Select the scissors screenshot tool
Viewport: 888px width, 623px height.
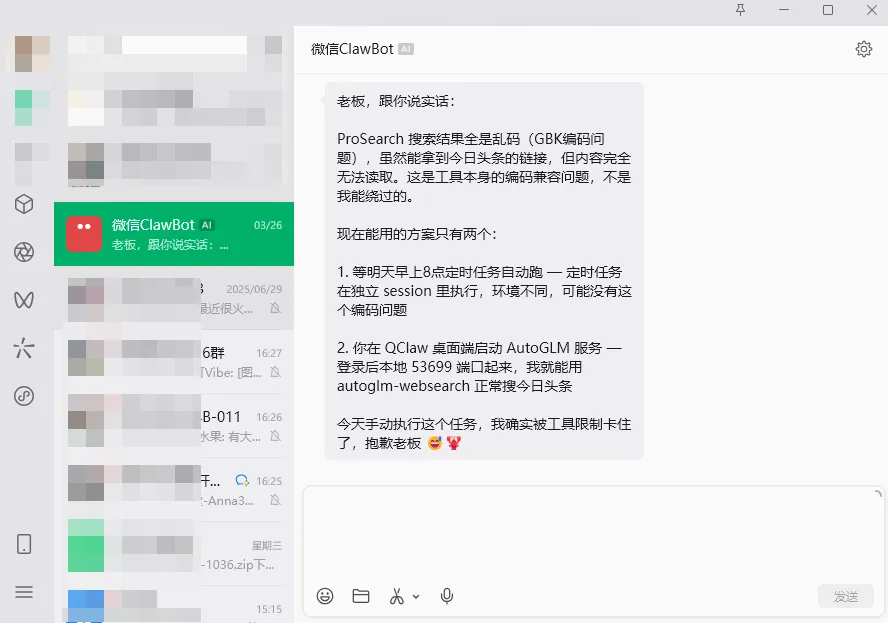pyautogui.click(x=396, y=596)
